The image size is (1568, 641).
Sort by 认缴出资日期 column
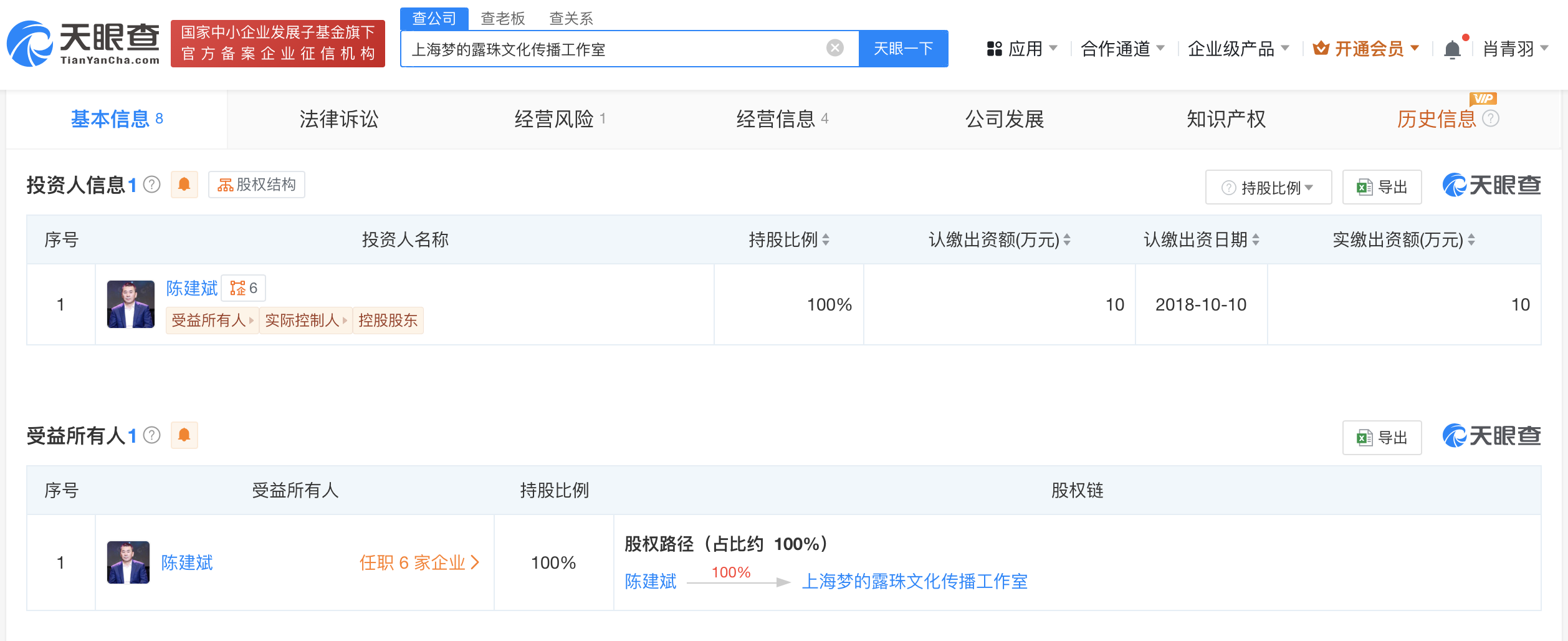click(1256, 239)
